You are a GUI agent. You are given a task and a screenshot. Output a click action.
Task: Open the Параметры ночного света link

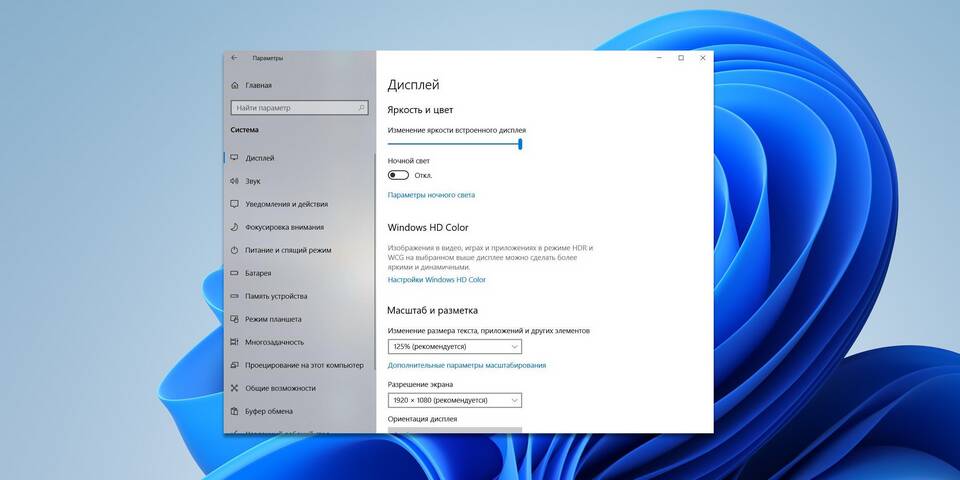[431, 195]
